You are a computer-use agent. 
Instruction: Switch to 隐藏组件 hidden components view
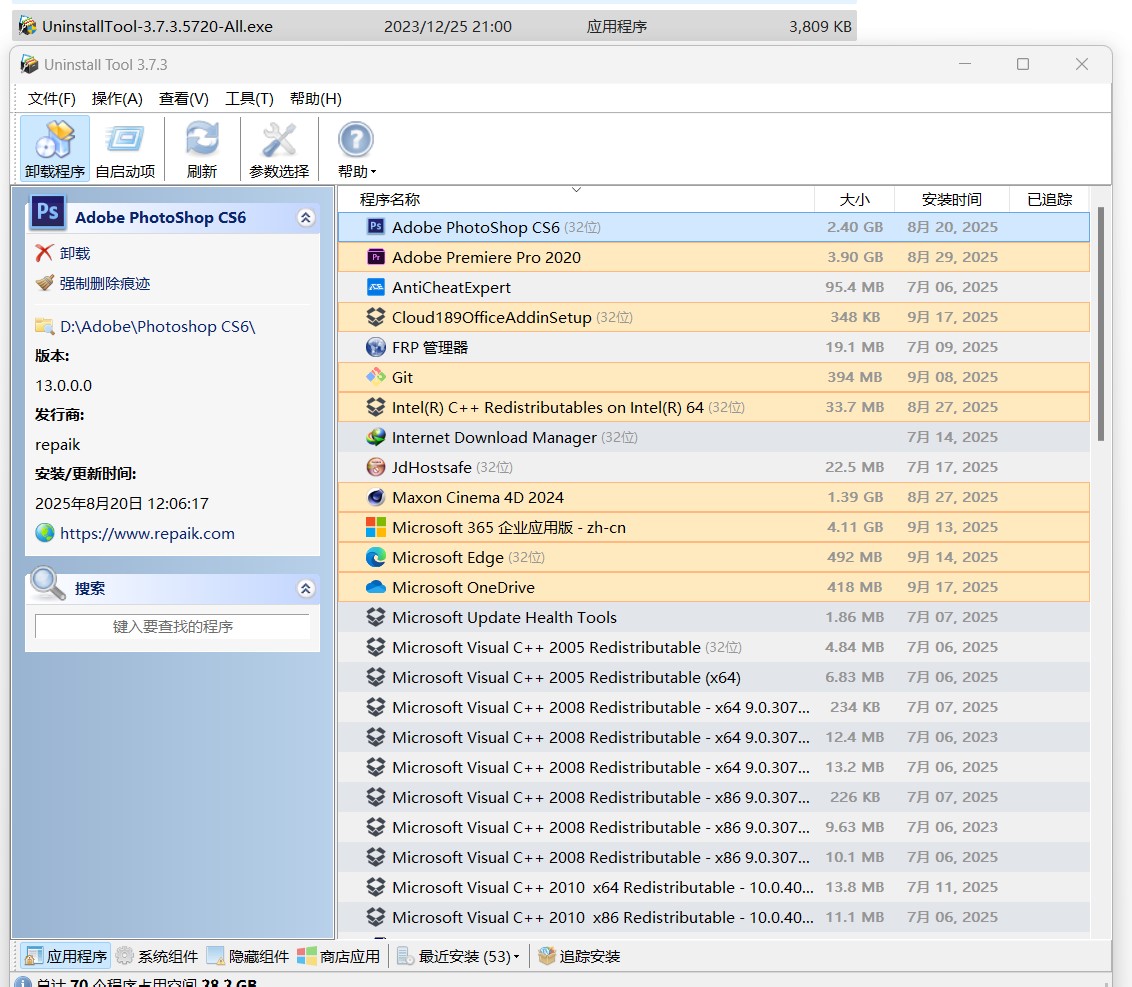(x=247, y=956)
